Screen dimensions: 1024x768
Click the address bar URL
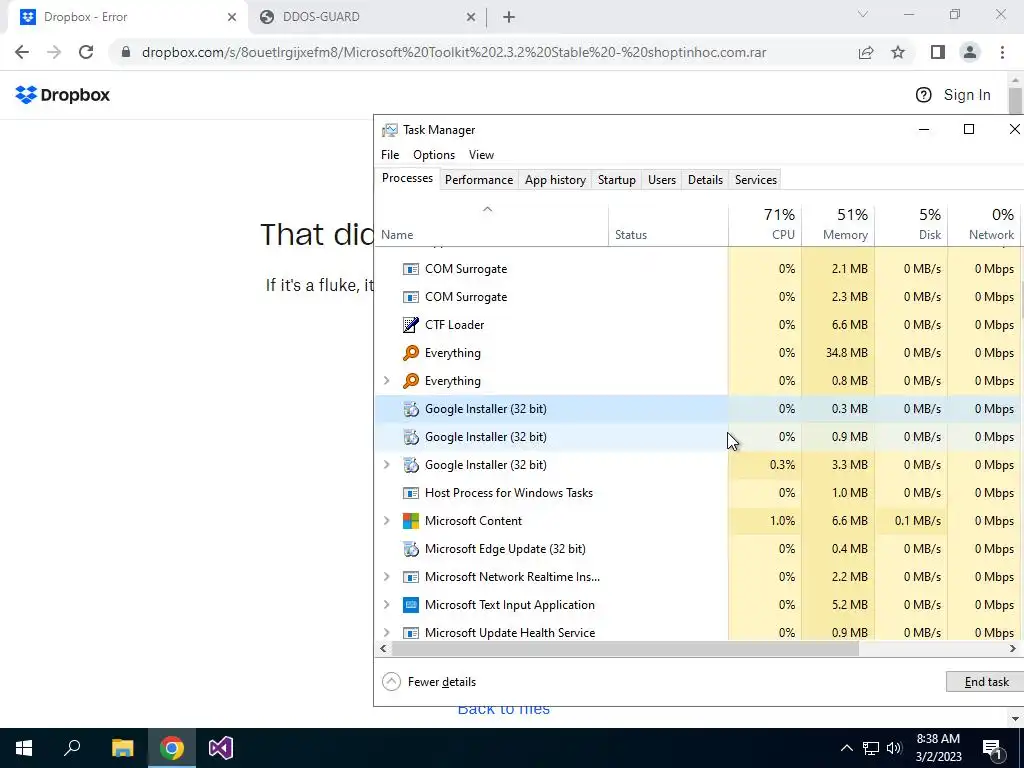454,52
